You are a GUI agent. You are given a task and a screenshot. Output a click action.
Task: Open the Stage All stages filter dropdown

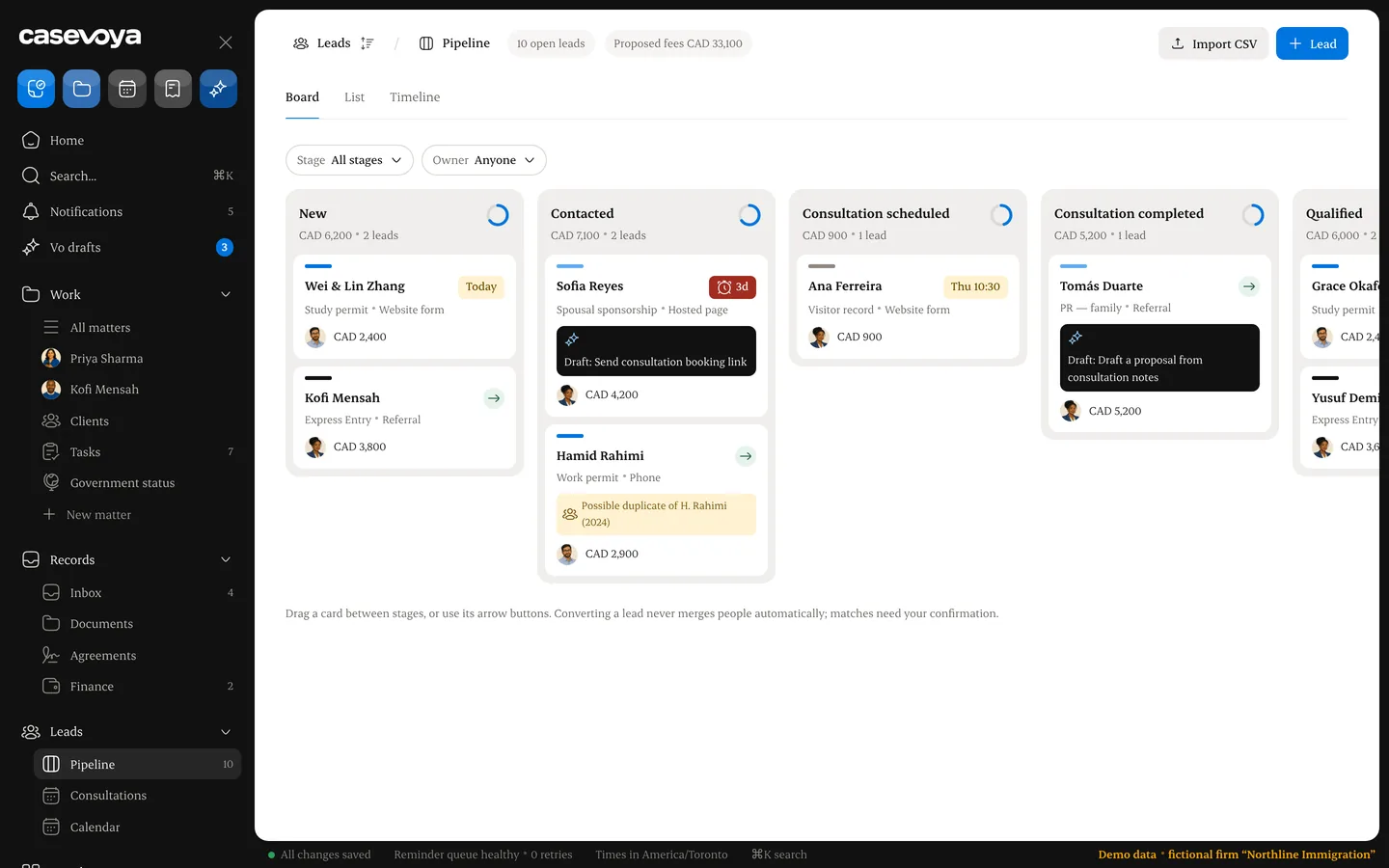pyautogui.click(x=349, y=160)
